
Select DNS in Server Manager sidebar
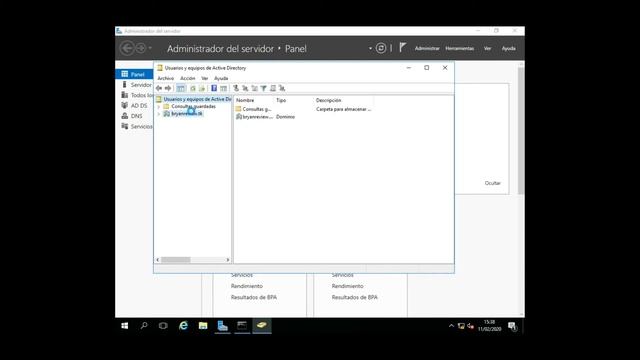tap(134, 116)
